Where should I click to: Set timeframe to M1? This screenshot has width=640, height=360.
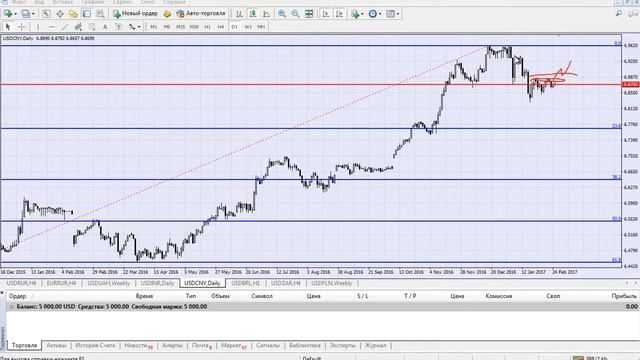pos(153,27)
